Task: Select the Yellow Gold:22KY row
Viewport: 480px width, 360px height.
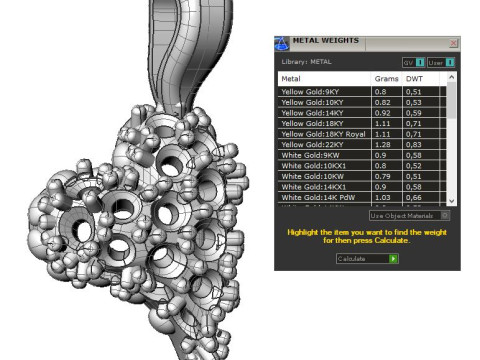Action: [x=362, y=145]
